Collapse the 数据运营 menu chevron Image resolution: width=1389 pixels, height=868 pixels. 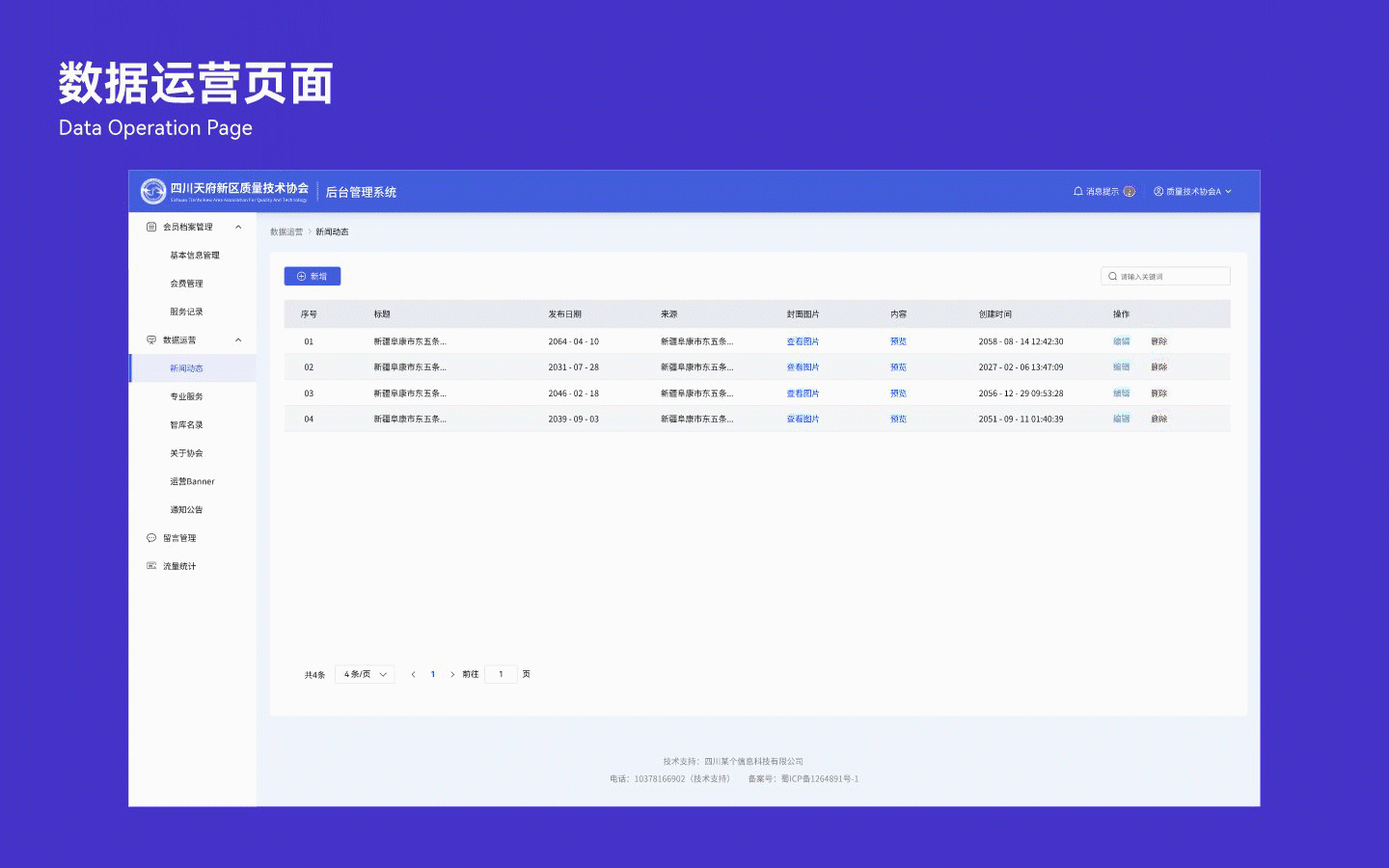pos(238,339)
